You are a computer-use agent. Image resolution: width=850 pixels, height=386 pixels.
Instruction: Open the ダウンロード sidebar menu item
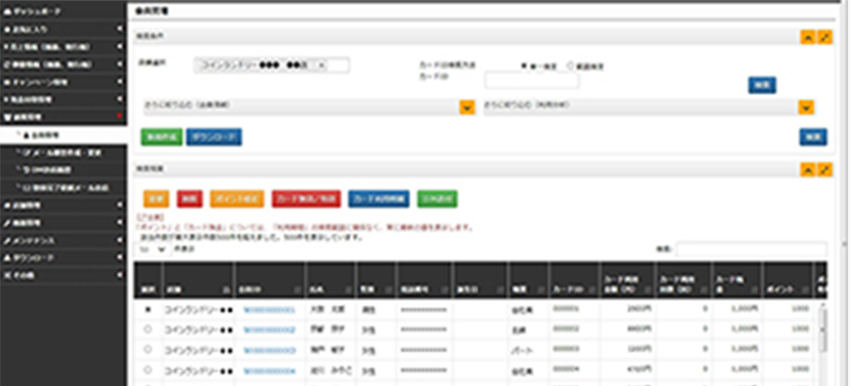point(63,258)
